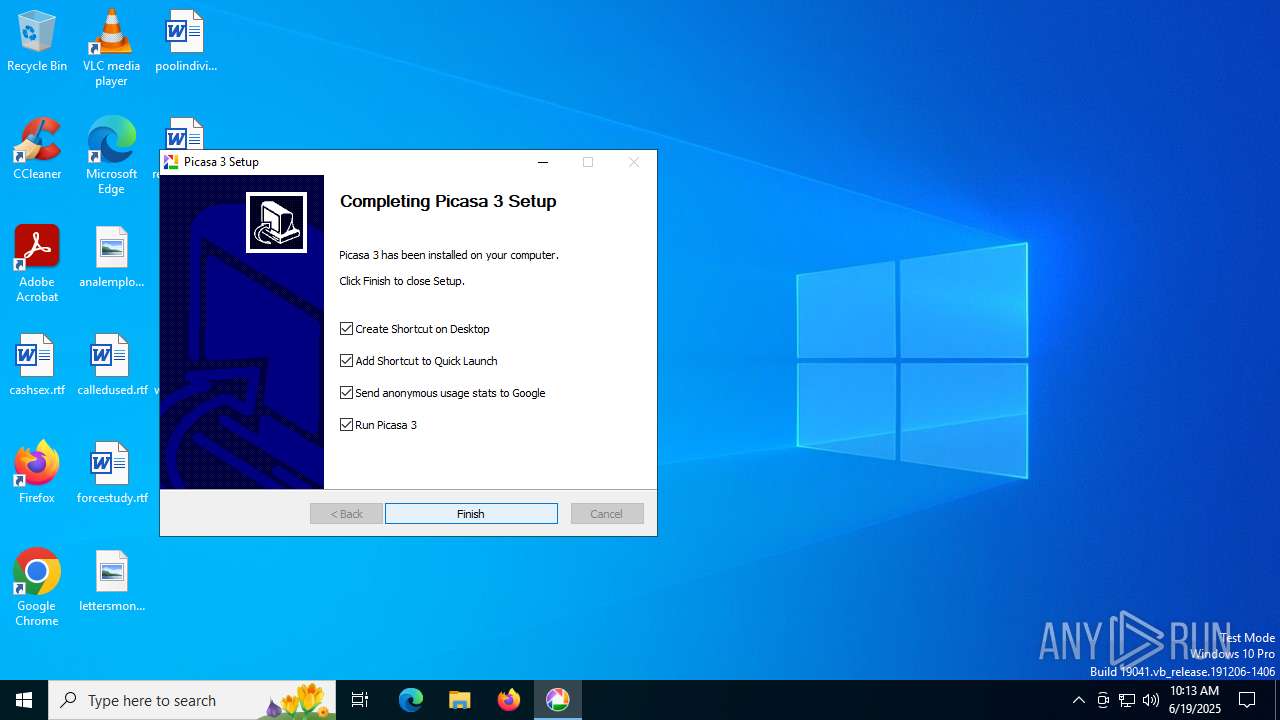
Task: Open the volume control tray icon
Action: pyautogui.click(x=1151, y=700)
